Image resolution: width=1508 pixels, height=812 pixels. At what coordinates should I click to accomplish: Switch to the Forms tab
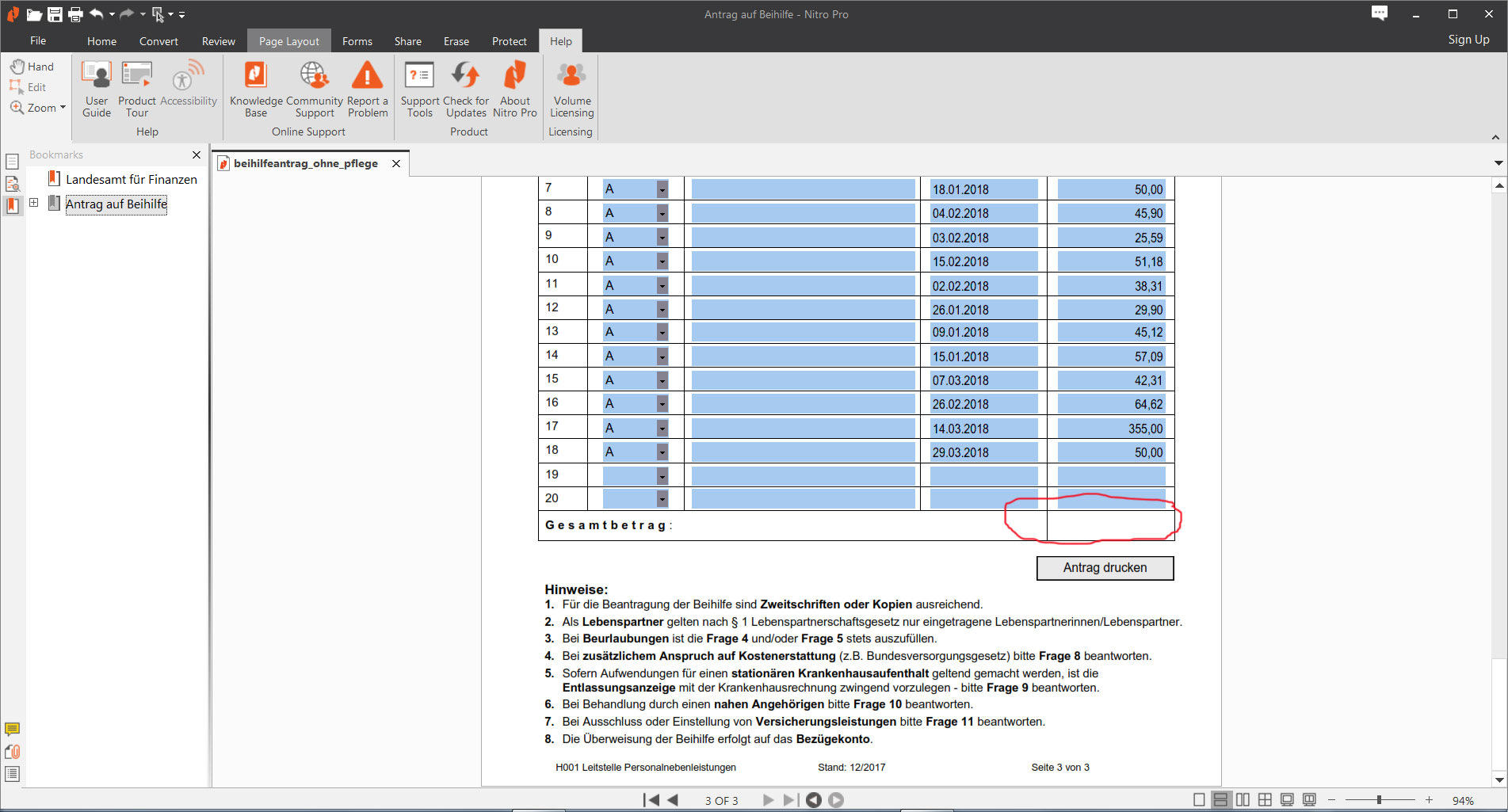click(357, 41)
